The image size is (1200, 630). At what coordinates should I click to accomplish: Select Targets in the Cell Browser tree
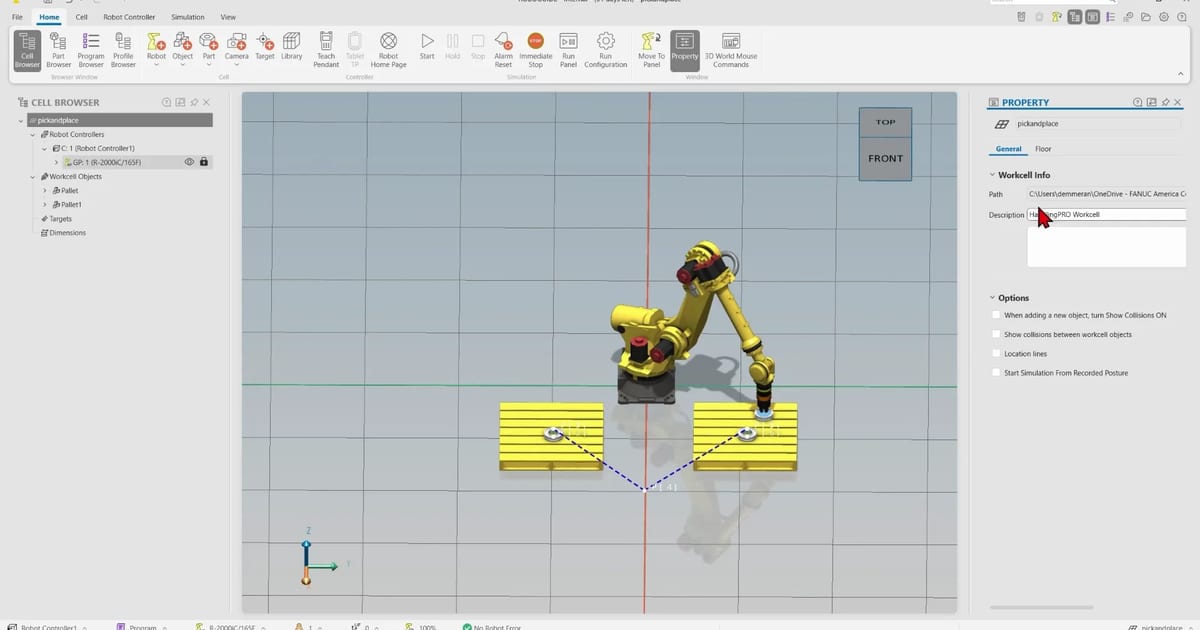60,218
